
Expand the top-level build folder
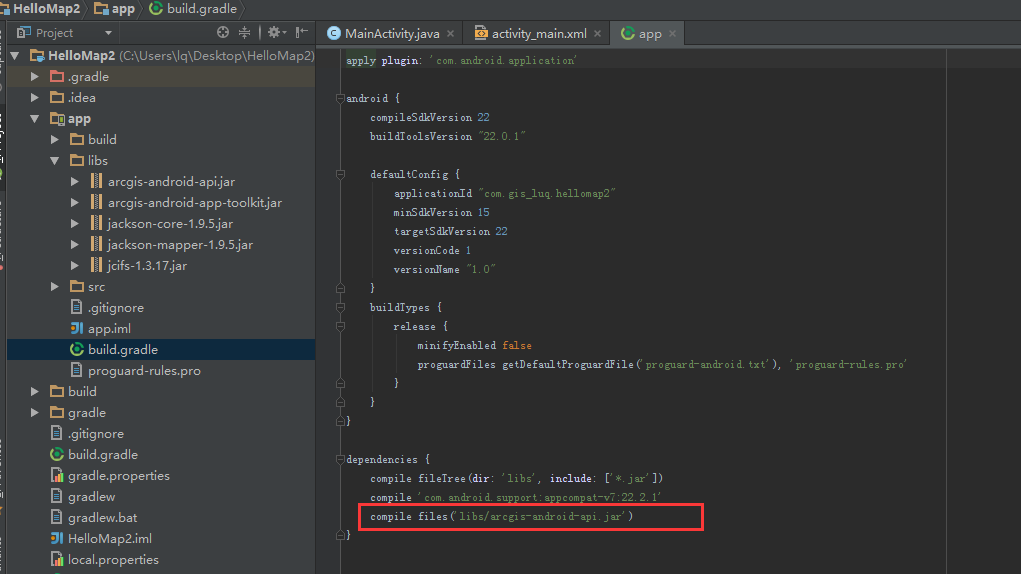click(x=35, y=391)
